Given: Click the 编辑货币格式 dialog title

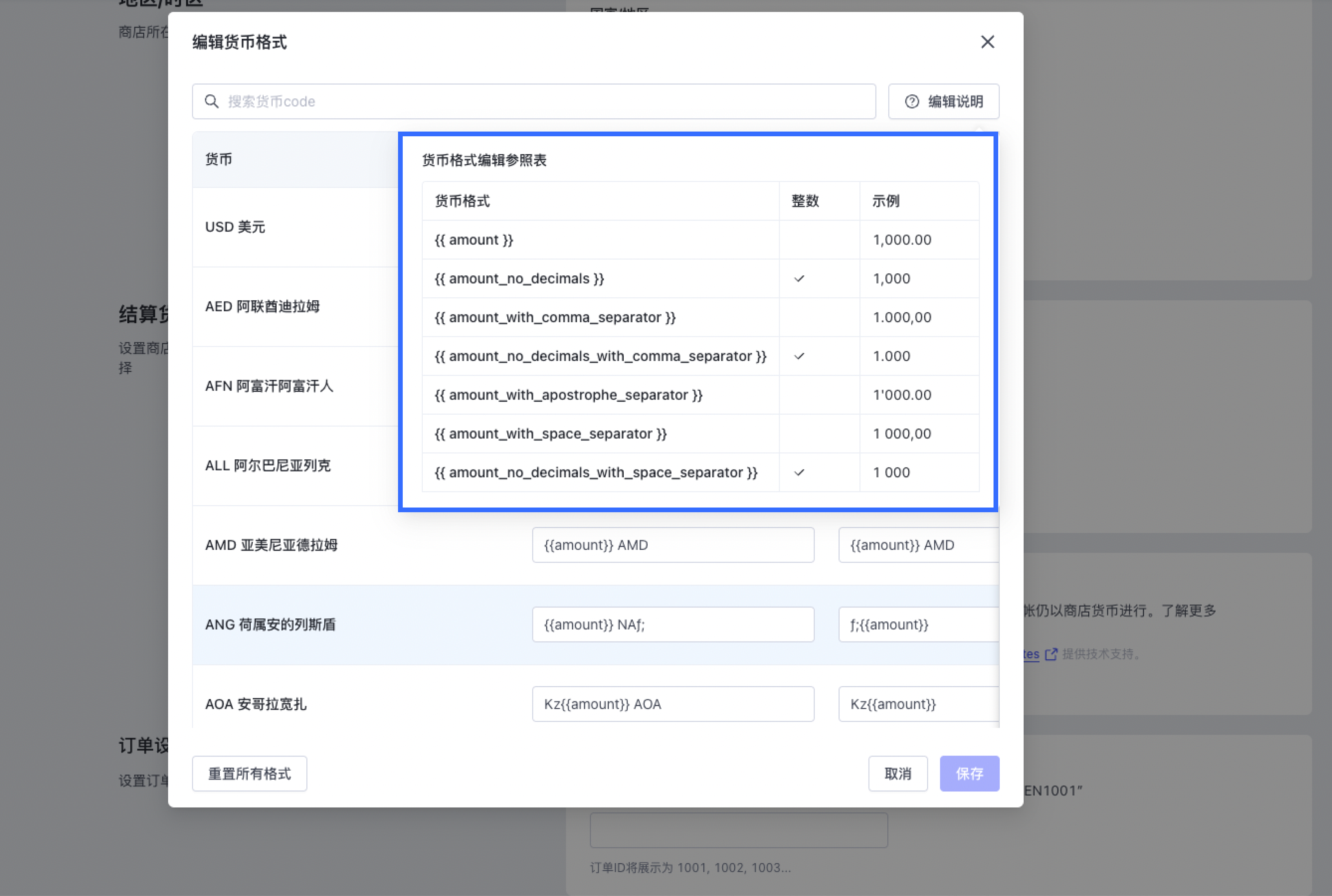Looking at the screenshot, I should coord(239,42).
